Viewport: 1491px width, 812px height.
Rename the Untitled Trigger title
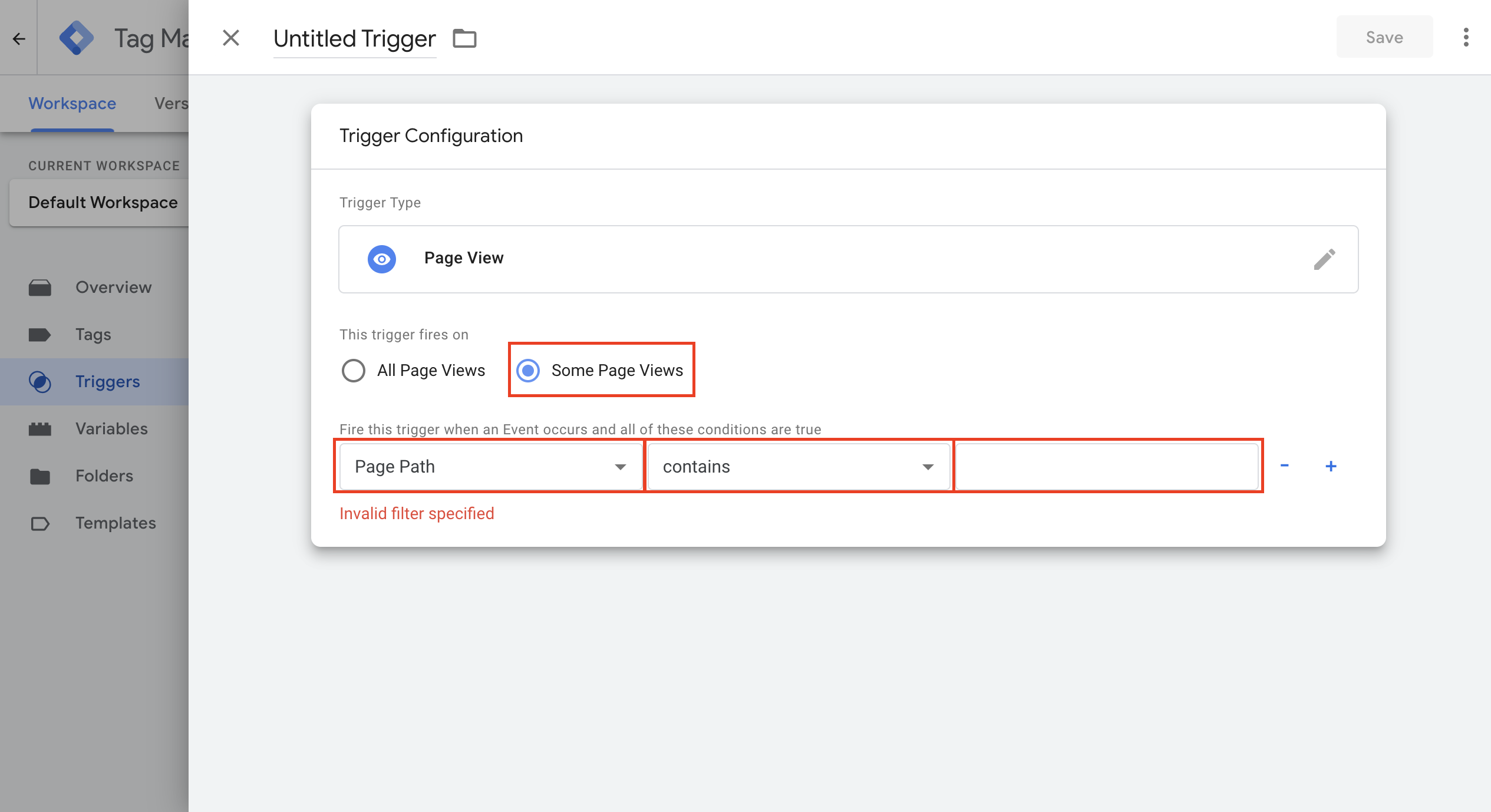(x=355, y=39)
